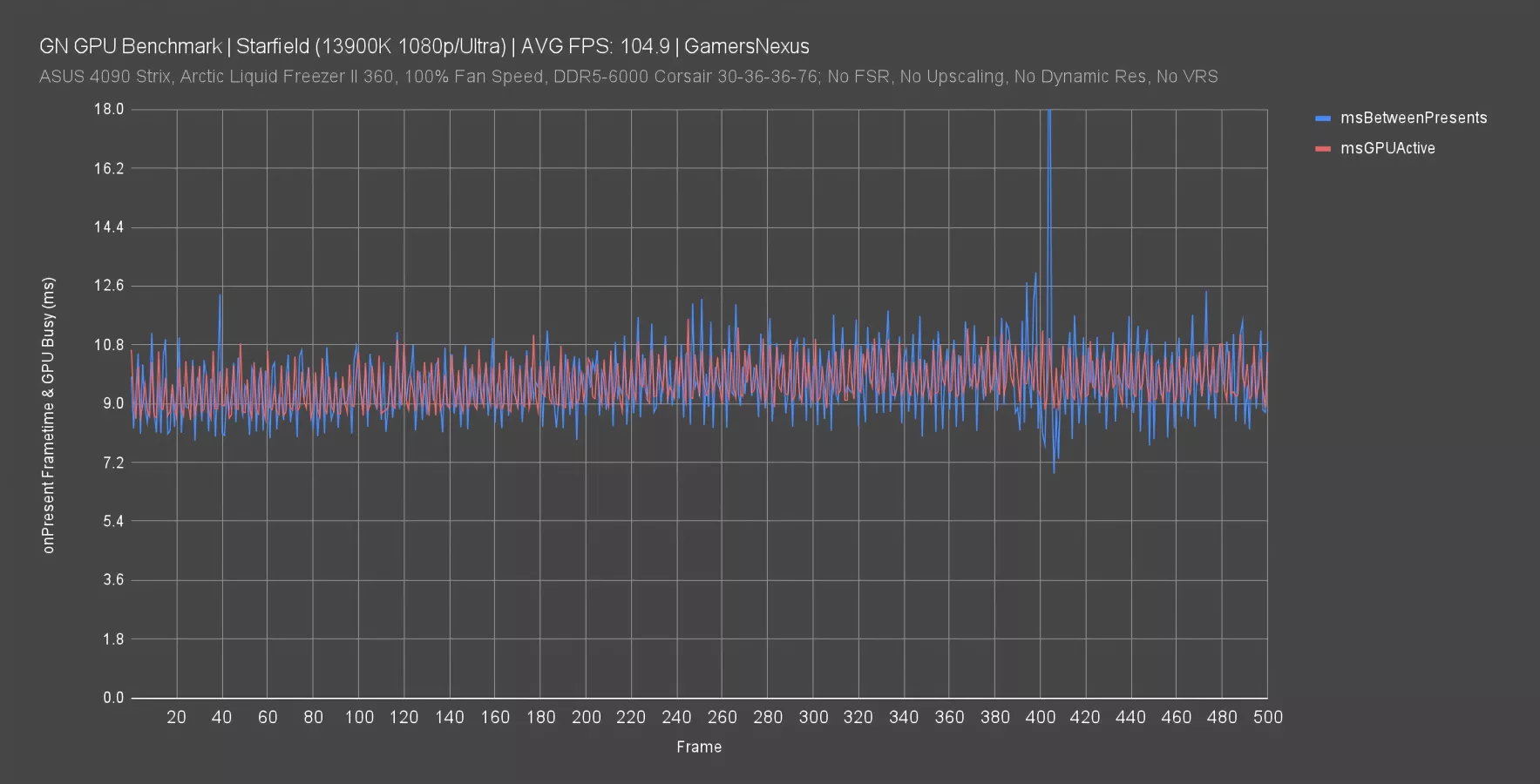Click the 500 x-axis tick label

click(x=1267, y=717)
